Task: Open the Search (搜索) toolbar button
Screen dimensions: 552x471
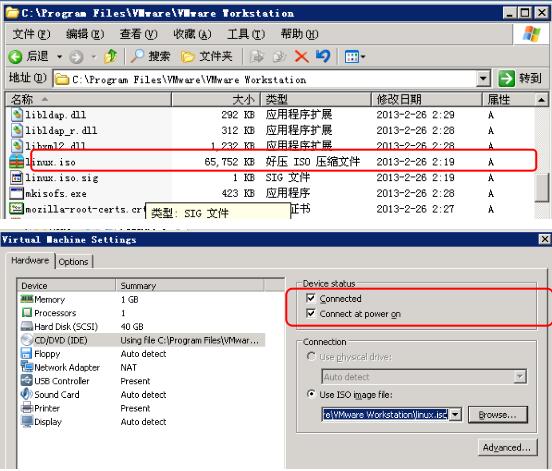Action: pos(150,56)
